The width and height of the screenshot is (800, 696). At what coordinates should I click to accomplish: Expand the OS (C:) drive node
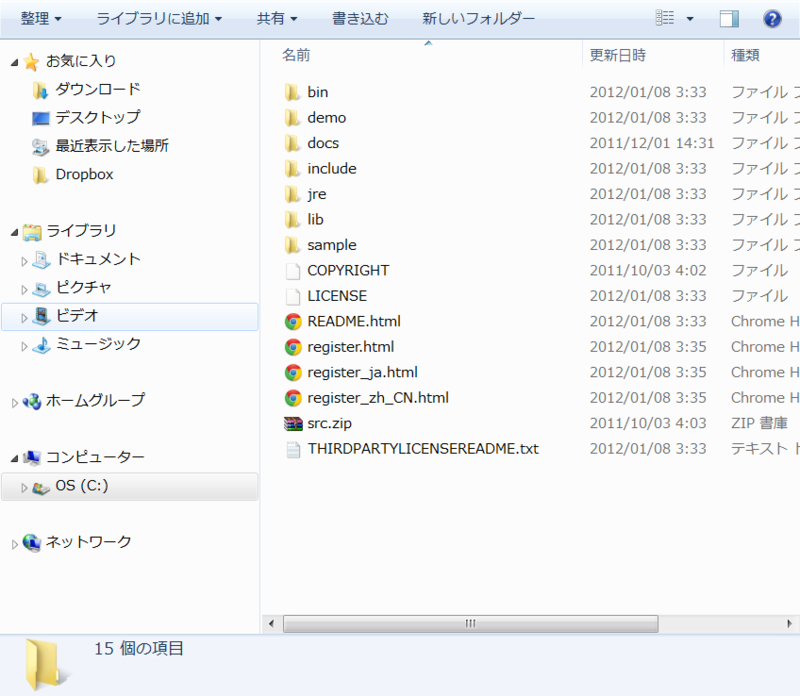click(24, 487)
